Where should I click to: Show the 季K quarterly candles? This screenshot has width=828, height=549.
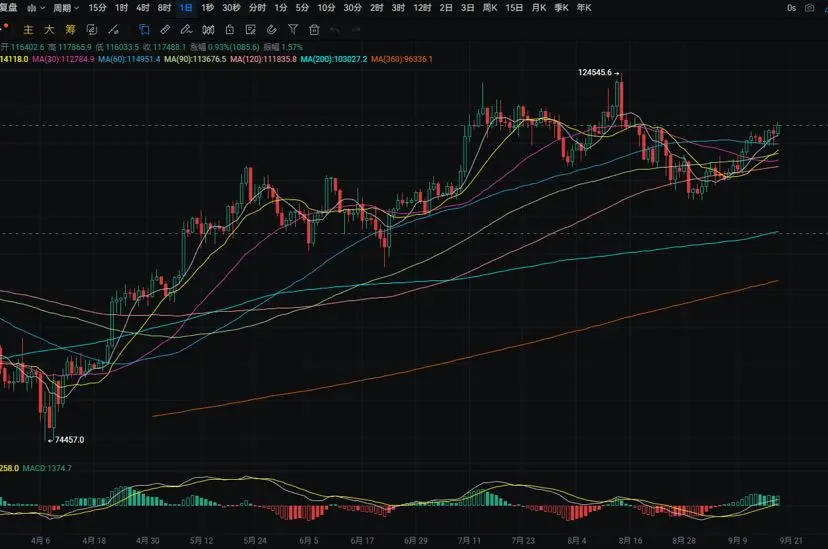pyautogui.click(x=561, y=8)
